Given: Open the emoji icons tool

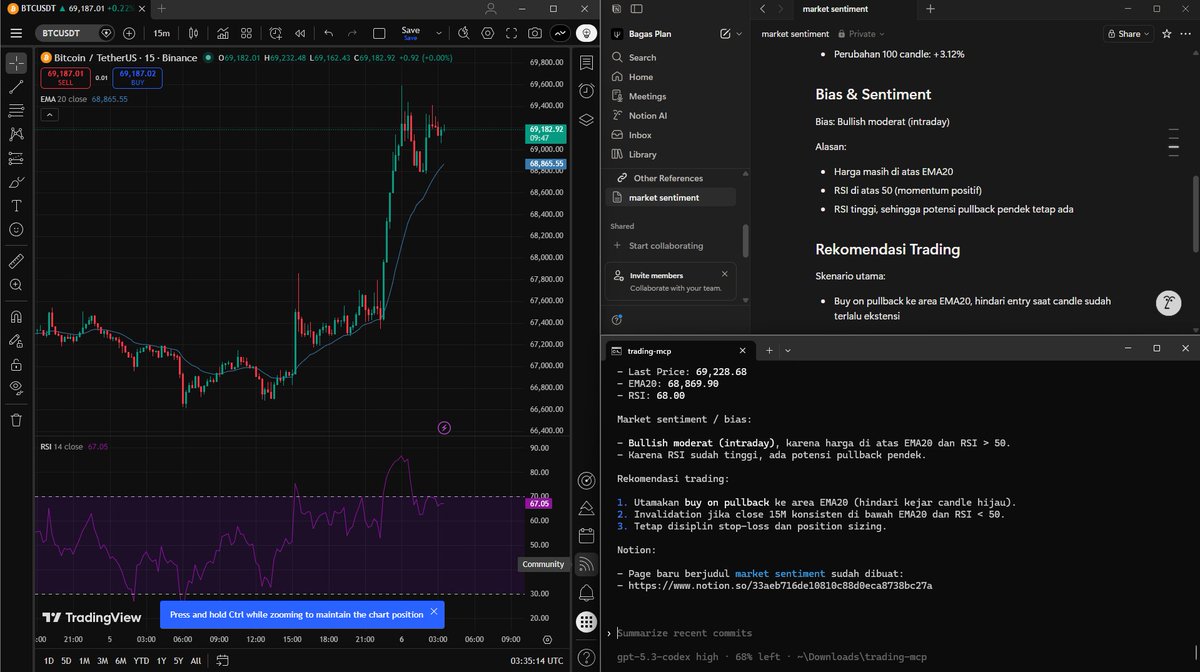Looking at the screenshot, I should [16, 230].
